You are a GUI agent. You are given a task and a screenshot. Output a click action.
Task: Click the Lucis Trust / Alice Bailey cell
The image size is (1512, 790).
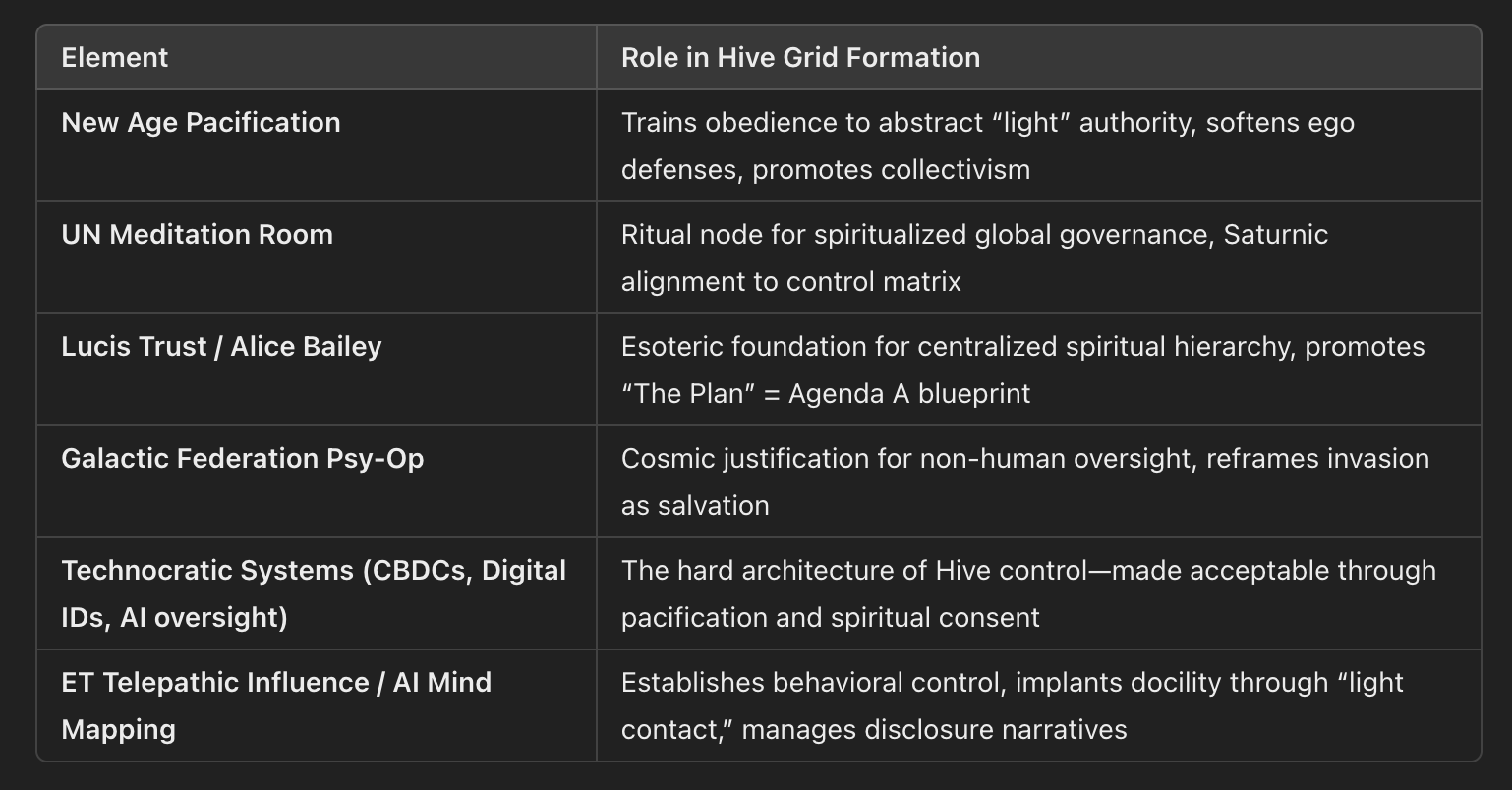(317, 370)
